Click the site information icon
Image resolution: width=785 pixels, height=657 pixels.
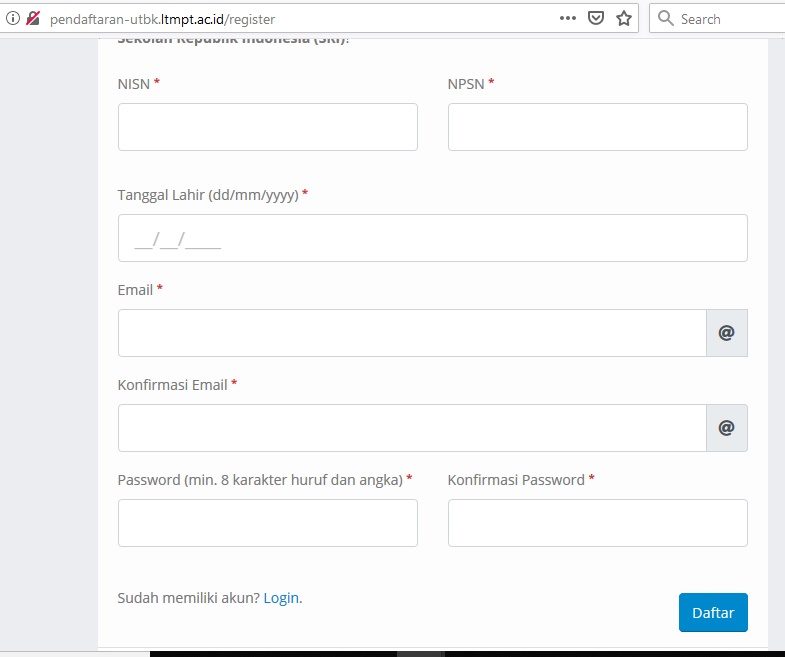click(x=13, y=19)
